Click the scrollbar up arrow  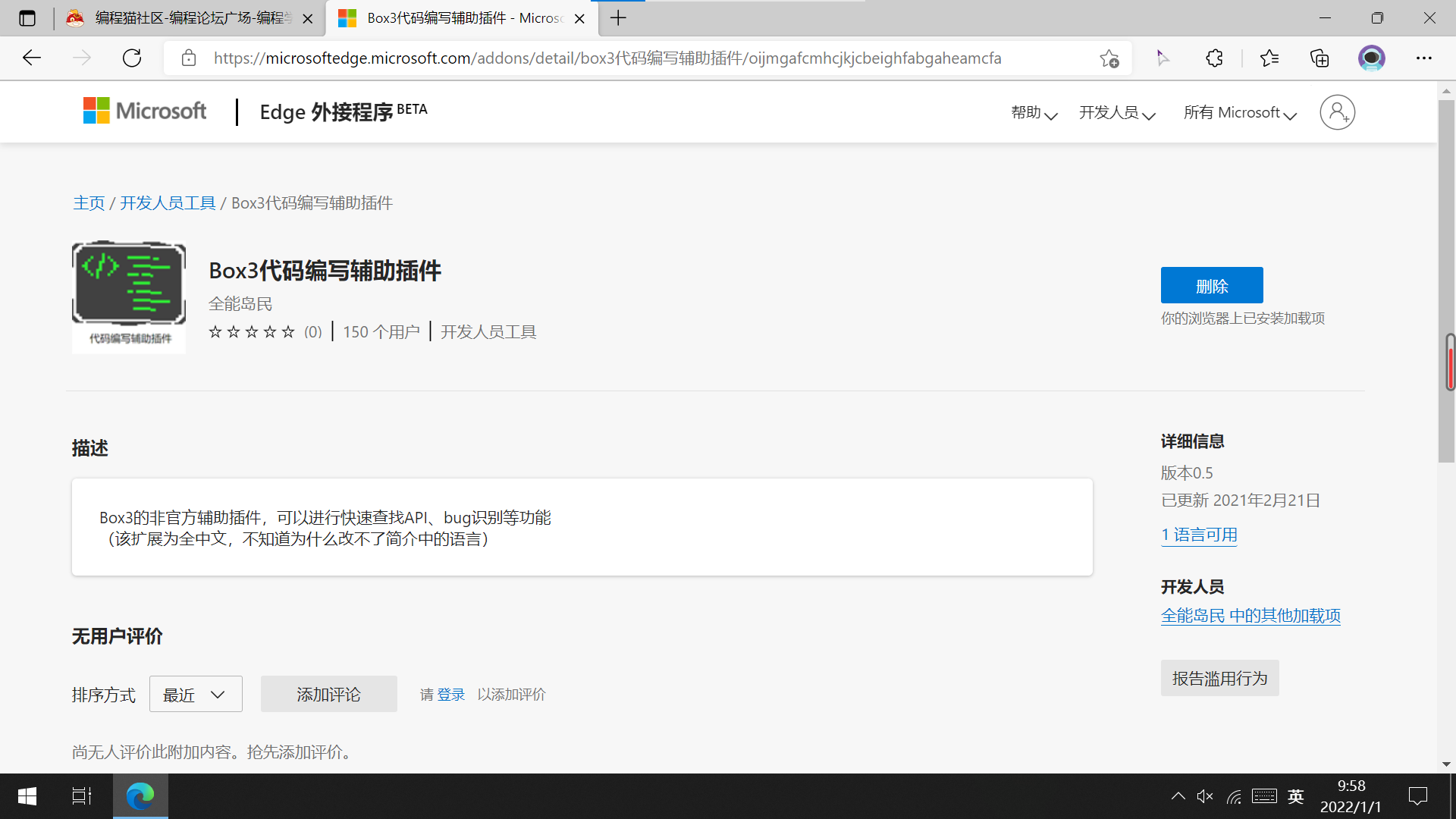1446,92
